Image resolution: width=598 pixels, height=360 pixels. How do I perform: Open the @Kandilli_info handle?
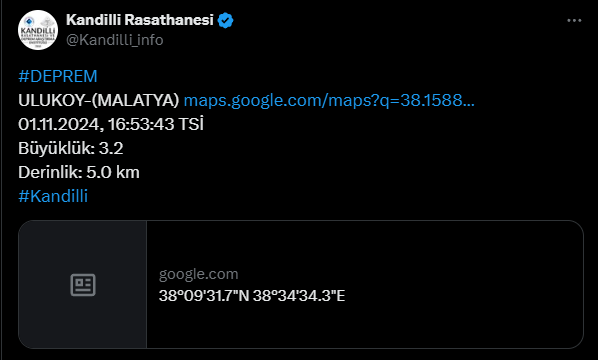[115, 40]
